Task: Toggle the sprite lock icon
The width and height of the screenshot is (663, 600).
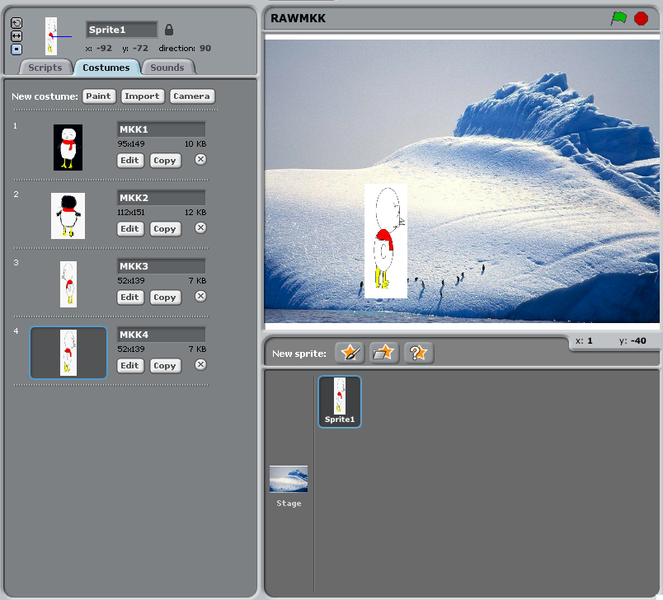Action: (169, 30)
